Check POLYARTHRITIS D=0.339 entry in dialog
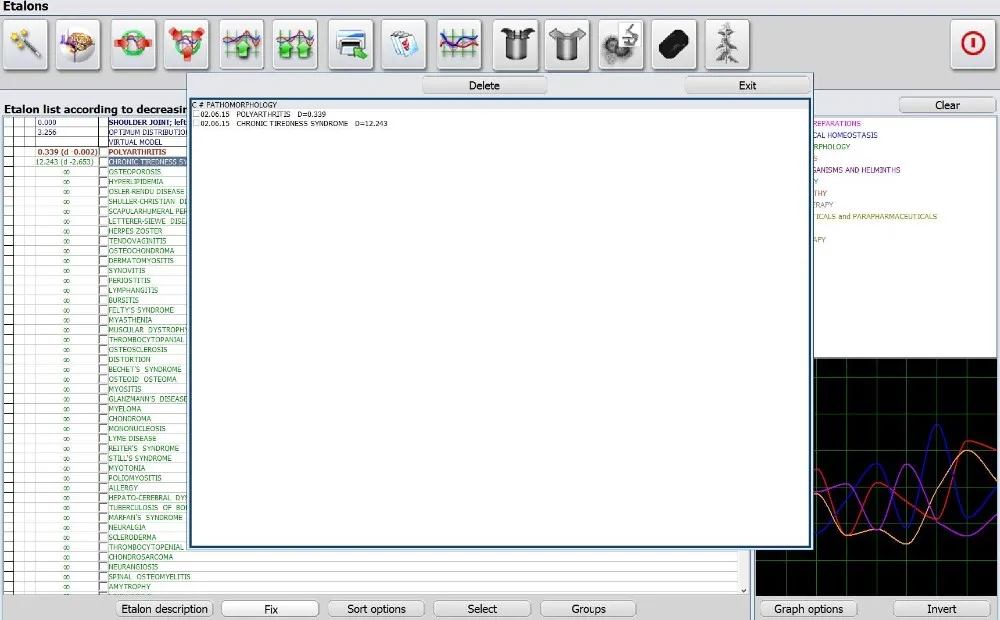The width and height of the screenshot is (1000, 620). click(x=196, y=114)
